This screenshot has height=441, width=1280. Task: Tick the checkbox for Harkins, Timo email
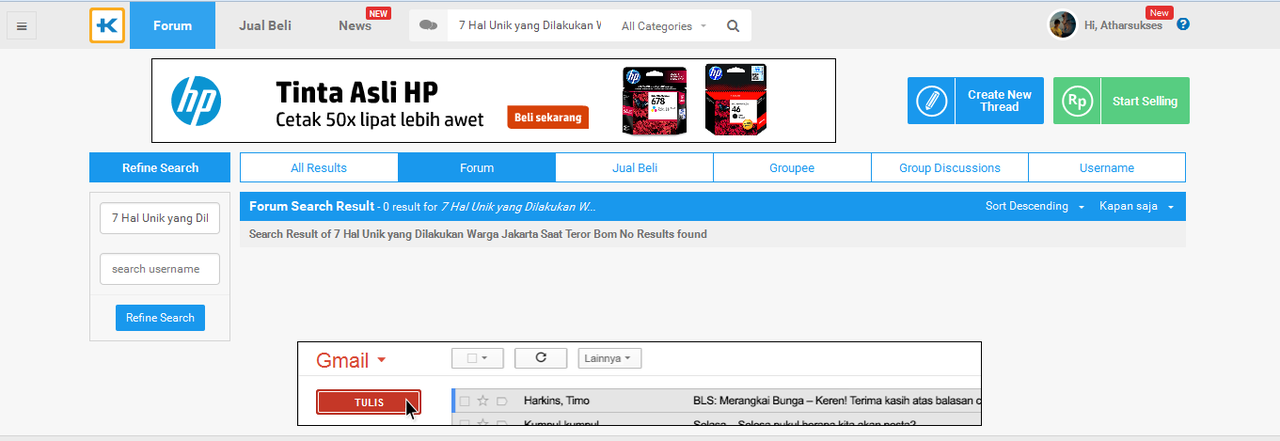point(464,400)
